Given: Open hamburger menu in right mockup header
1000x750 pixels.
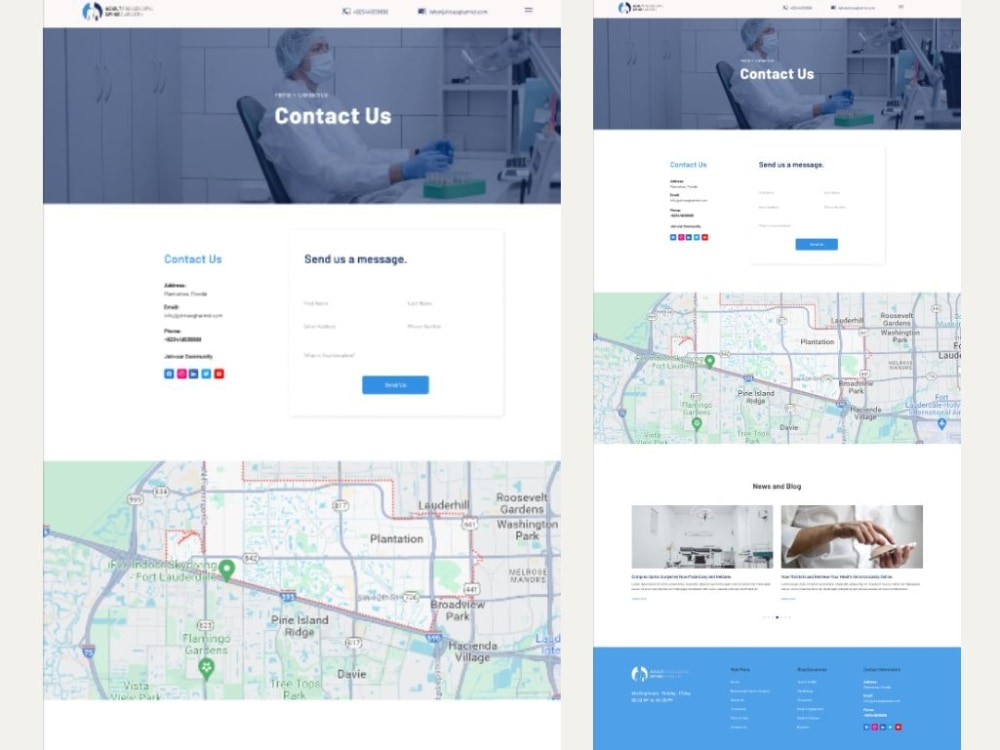Looking at the screenshot, I should (901, 7).
